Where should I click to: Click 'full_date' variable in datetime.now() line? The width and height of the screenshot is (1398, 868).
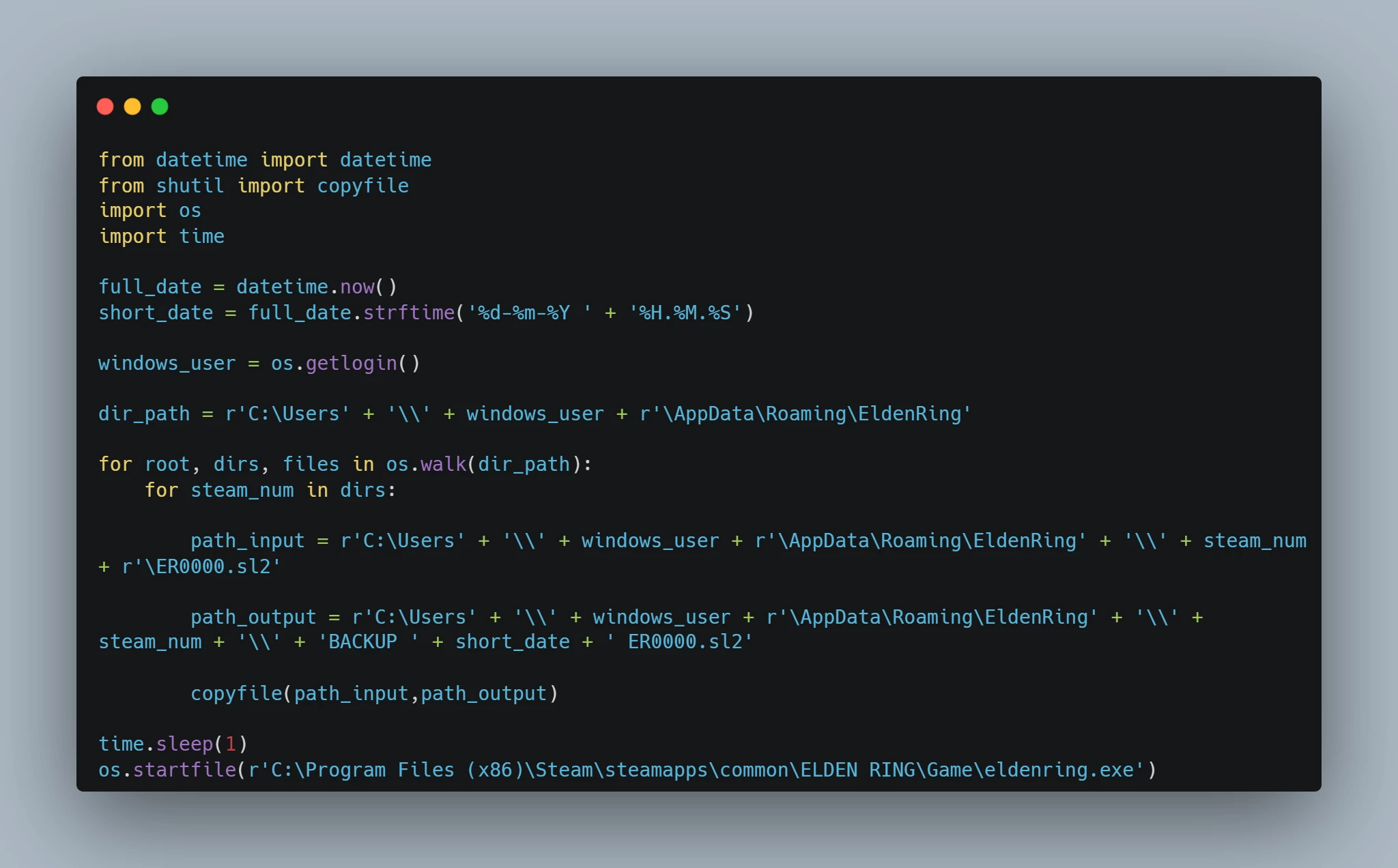(x=150, y=287)
